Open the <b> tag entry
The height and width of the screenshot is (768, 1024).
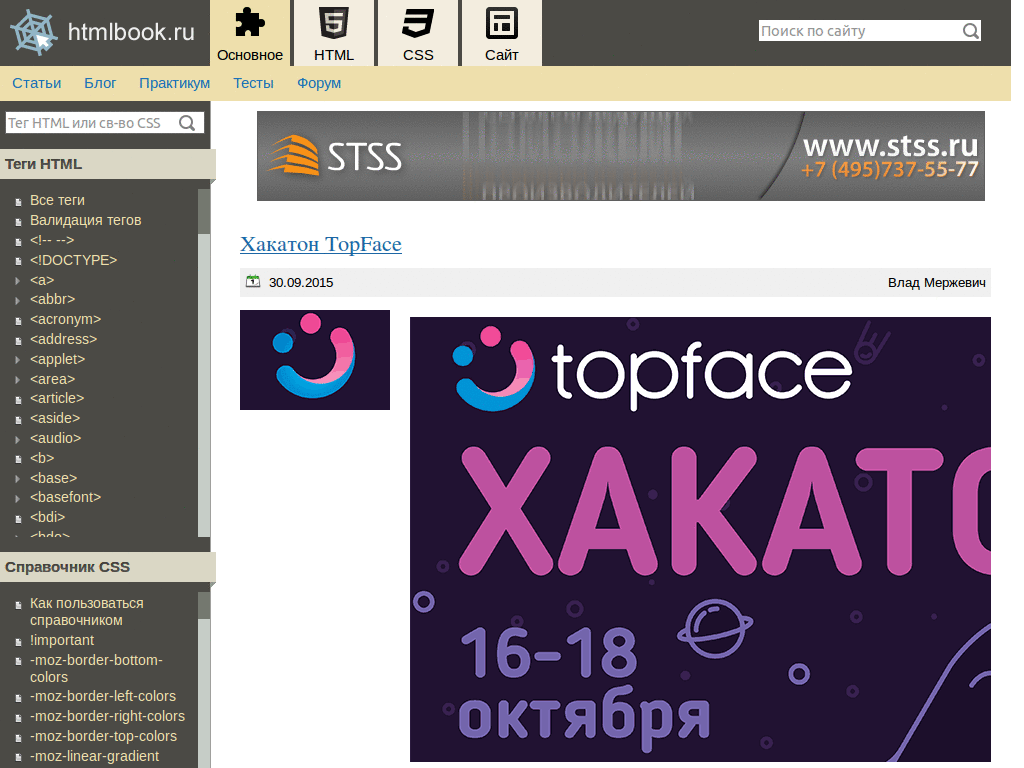[x=42, y=458]
